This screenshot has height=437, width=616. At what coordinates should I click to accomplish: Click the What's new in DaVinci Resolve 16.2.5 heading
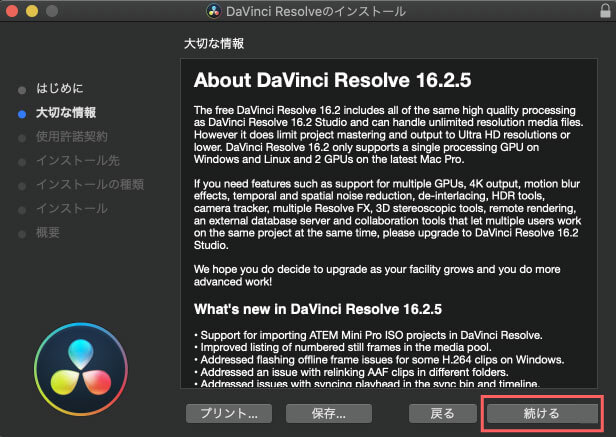pyautogui.click(x=318, y=309)
